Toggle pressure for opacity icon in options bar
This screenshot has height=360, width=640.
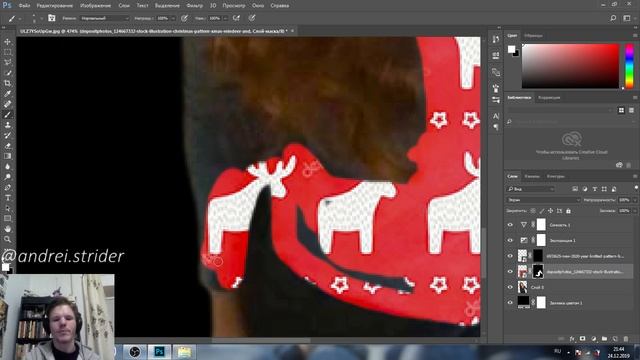(184, 18)
